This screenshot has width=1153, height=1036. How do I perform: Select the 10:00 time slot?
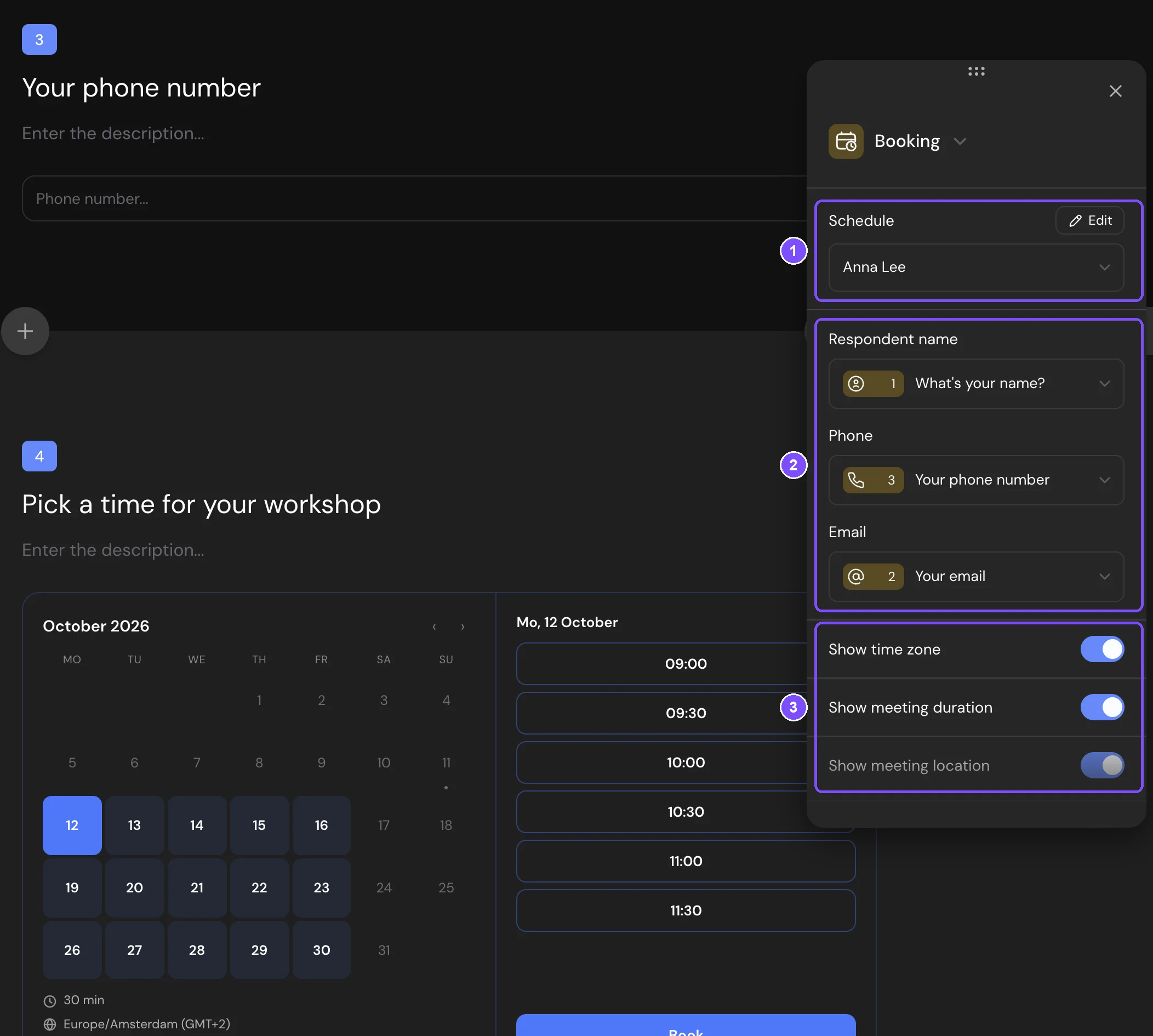686,763
